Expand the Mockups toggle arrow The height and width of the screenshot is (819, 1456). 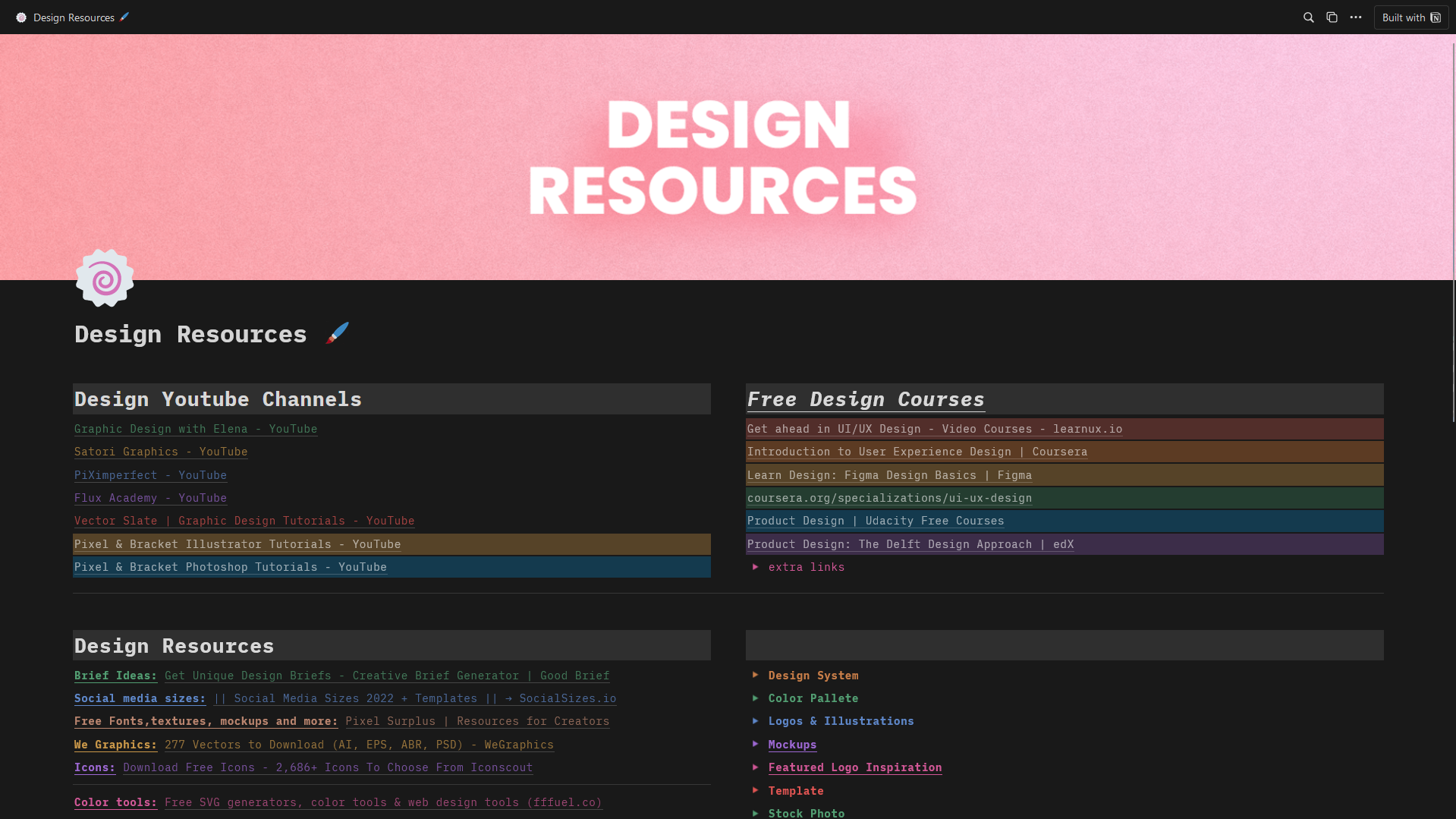(755, 744)
